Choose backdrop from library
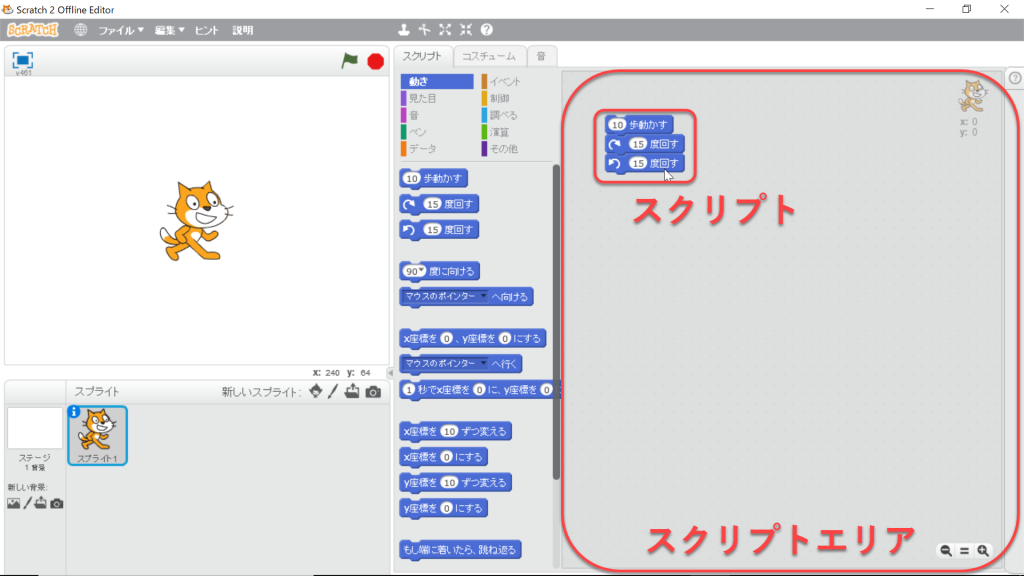Image resolution: width=1024 pixels, height=576 pixels. coord(13,504)
